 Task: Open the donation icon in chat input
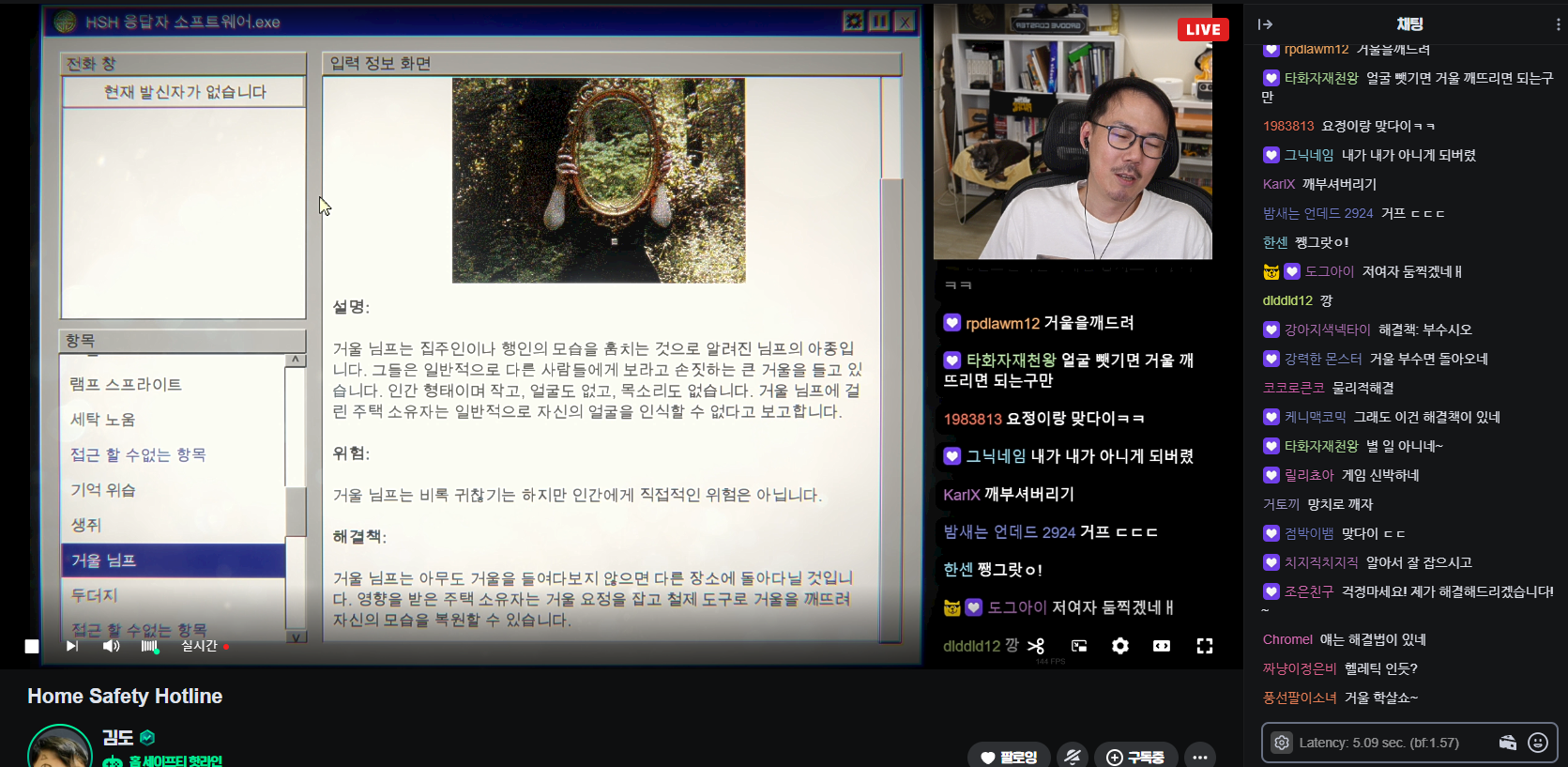tap(1508, 743)
